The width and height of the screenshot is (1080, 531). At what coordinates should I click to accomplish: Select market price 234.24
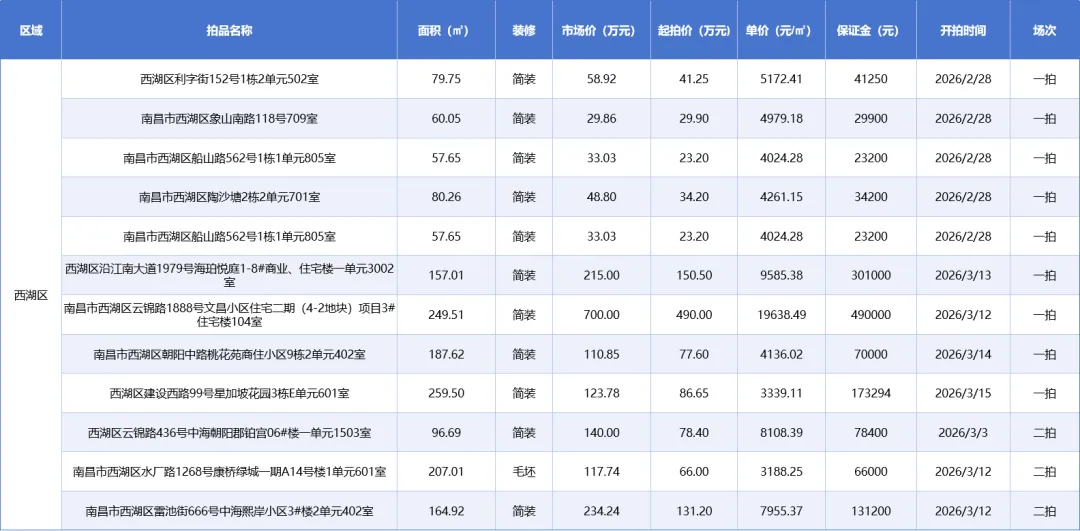(600, 512)
